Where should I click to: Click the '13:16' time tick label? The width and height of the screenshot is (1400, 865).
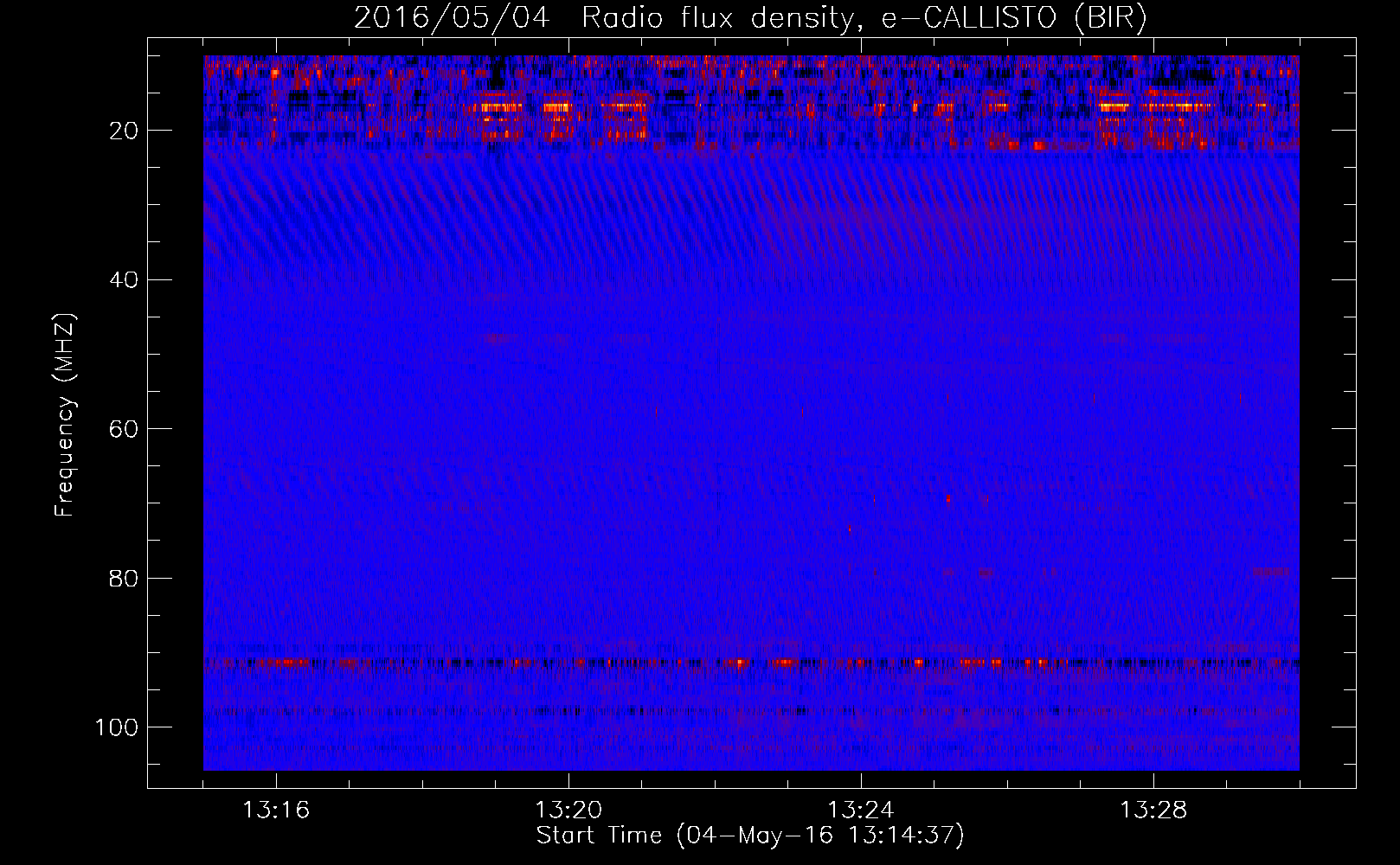click(x=276, y=811)
